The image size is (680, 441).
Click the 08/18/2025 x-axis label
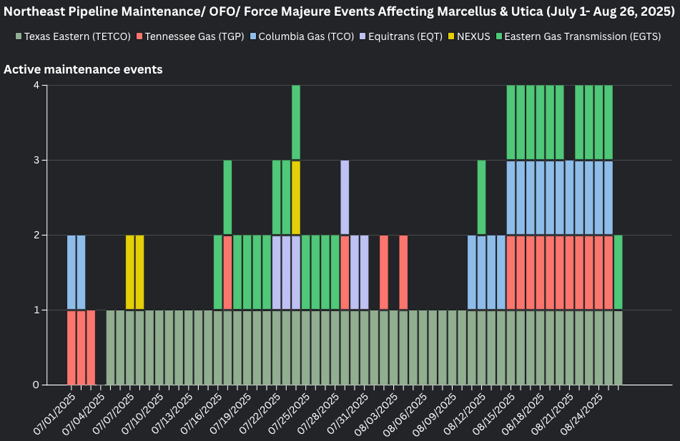click(523, 414)
